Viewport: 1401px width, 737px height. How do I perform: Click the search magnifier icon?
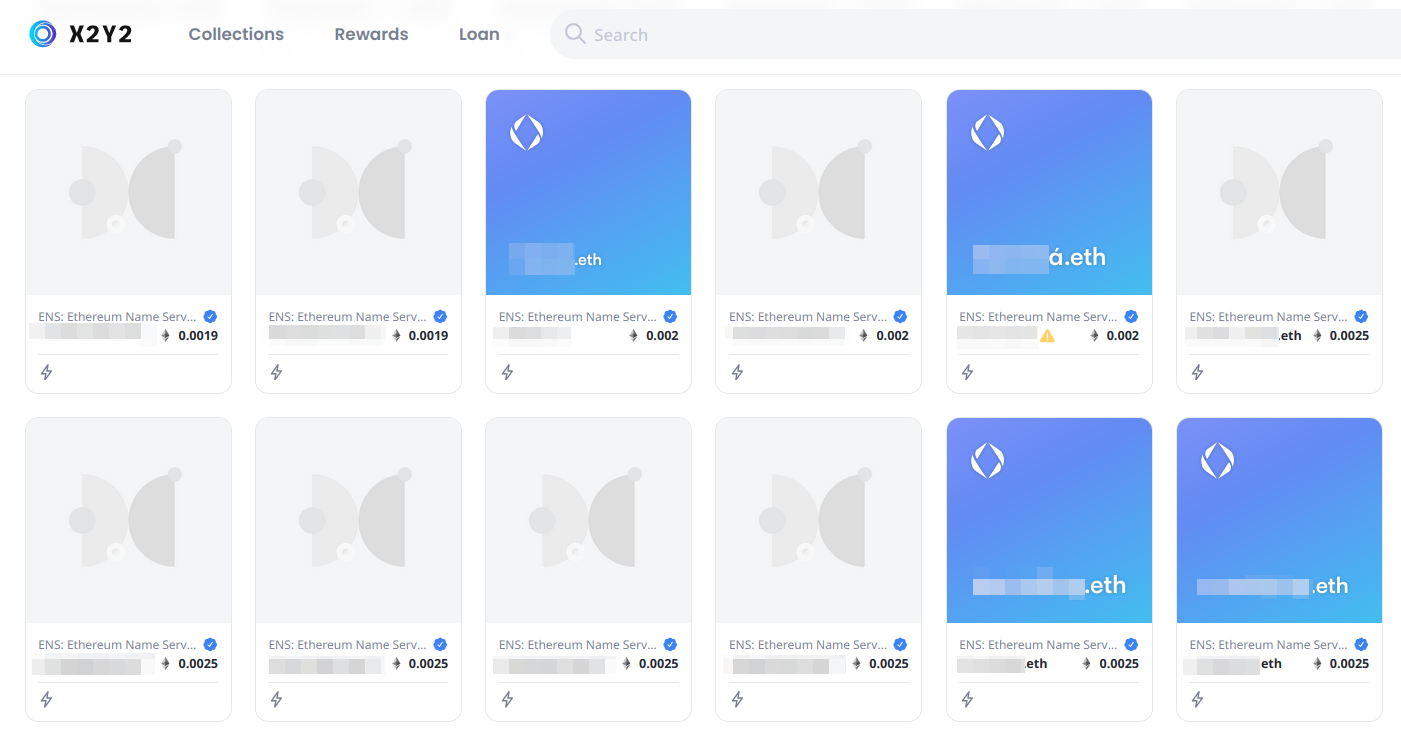[x=575, y=34]
